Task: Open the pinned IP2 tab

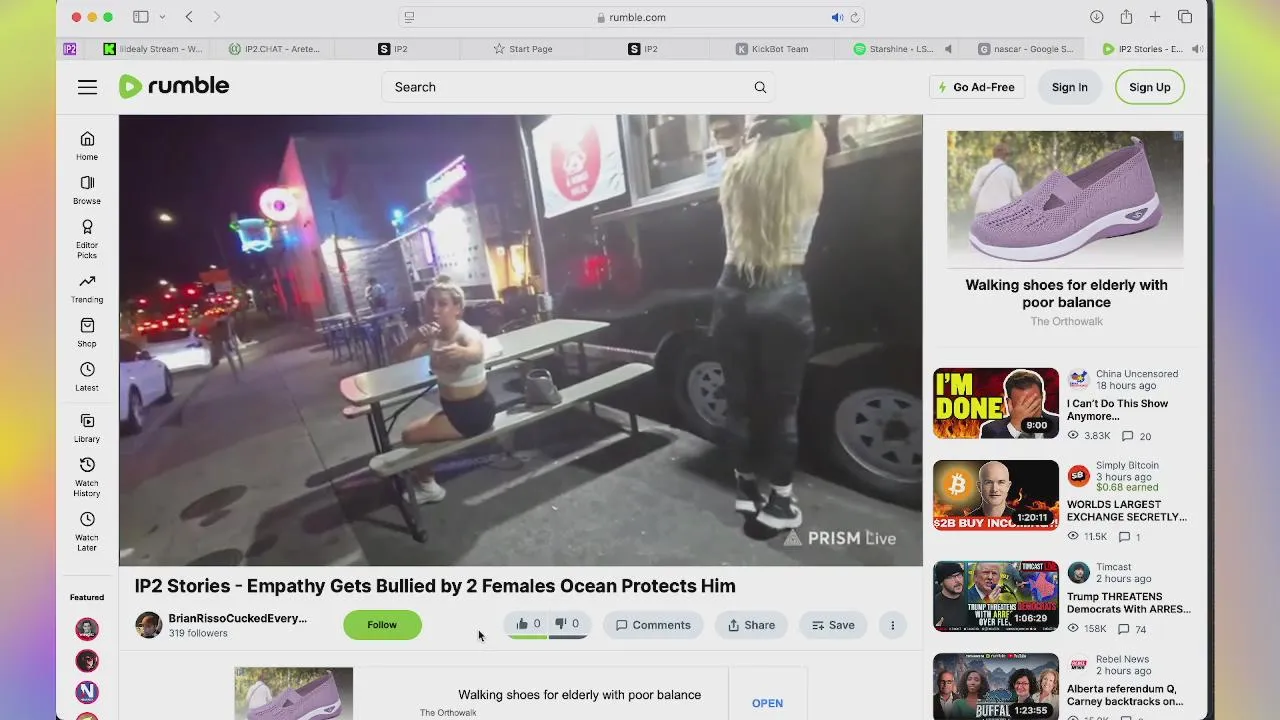Action: point(70,48)
